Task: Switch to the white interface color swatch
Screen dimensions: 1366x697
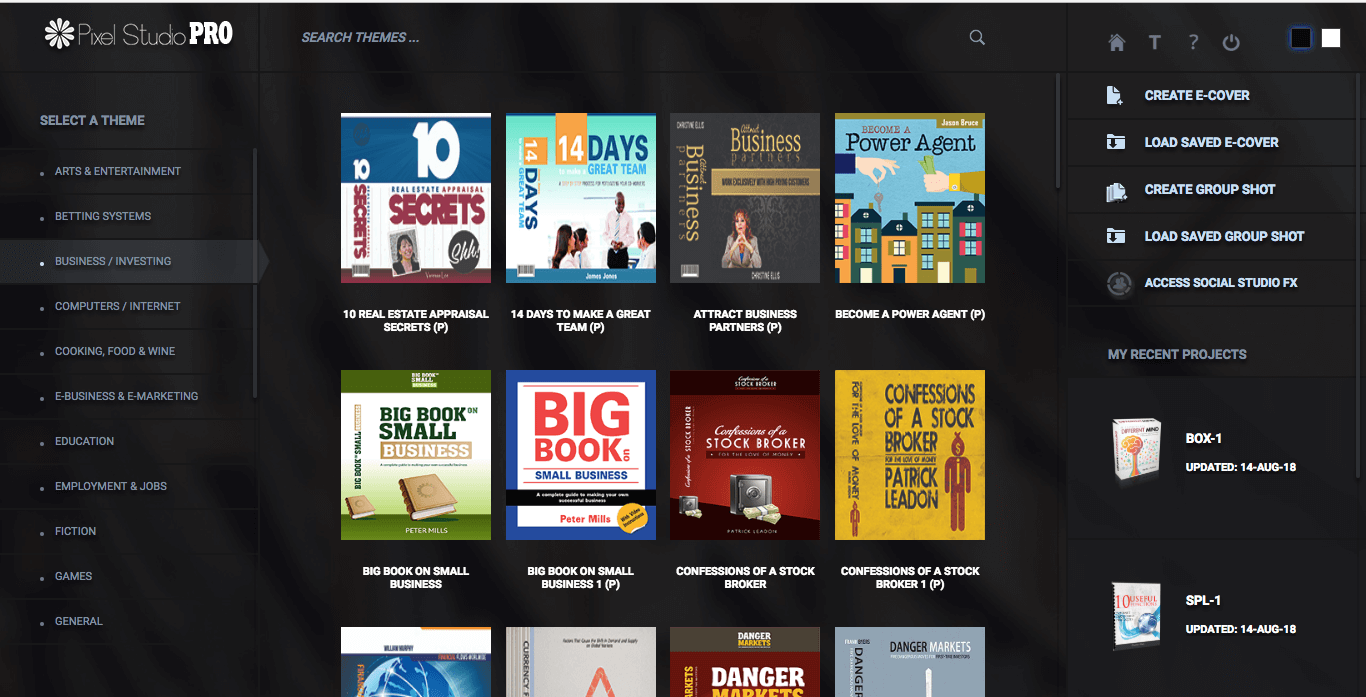Action: click(x=1331, y=38)
